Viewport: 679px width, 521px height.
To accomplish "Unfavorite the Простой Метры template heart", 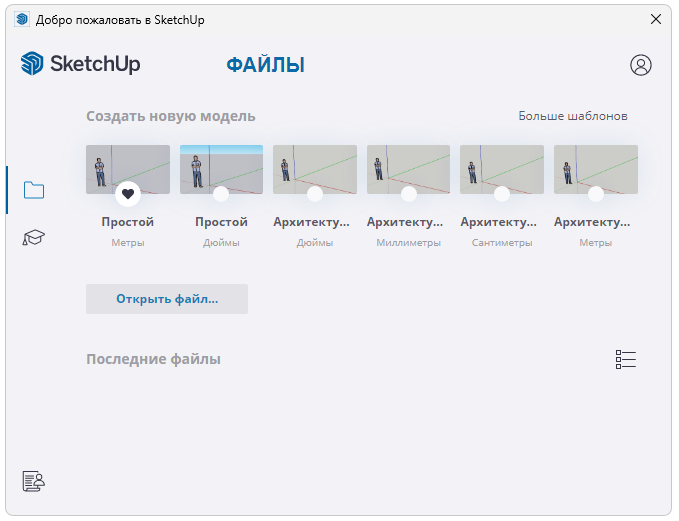I will click(128, 194).
